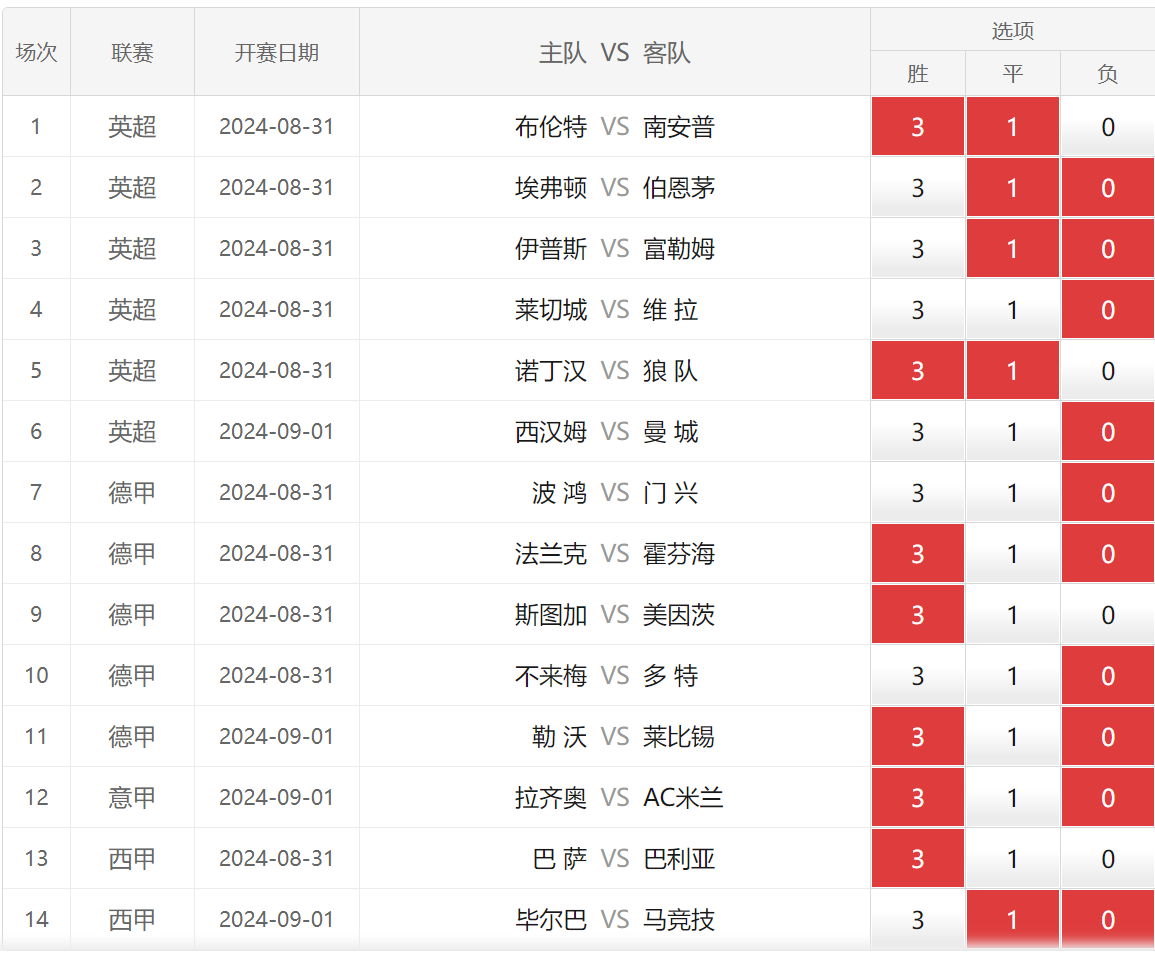This screenshot has height=957, width=1155.
Task: Select win option 3 for 不来梅 vs 多特
Action: (917, 676)
